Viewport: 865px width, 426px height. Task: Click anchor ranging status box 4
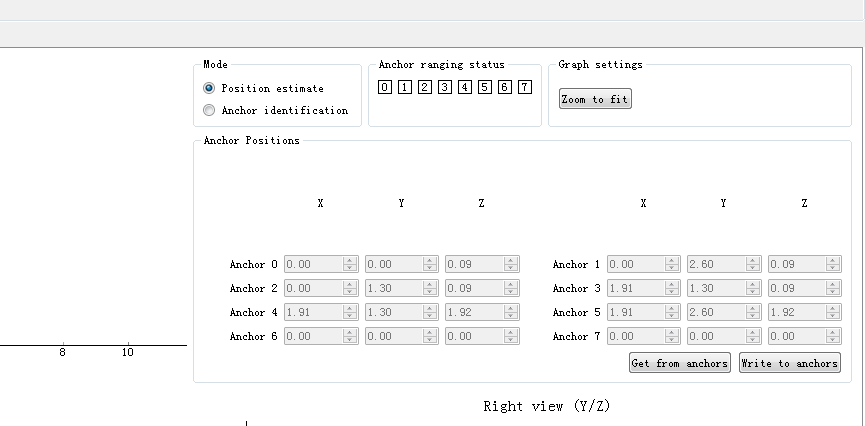[465, 87]
